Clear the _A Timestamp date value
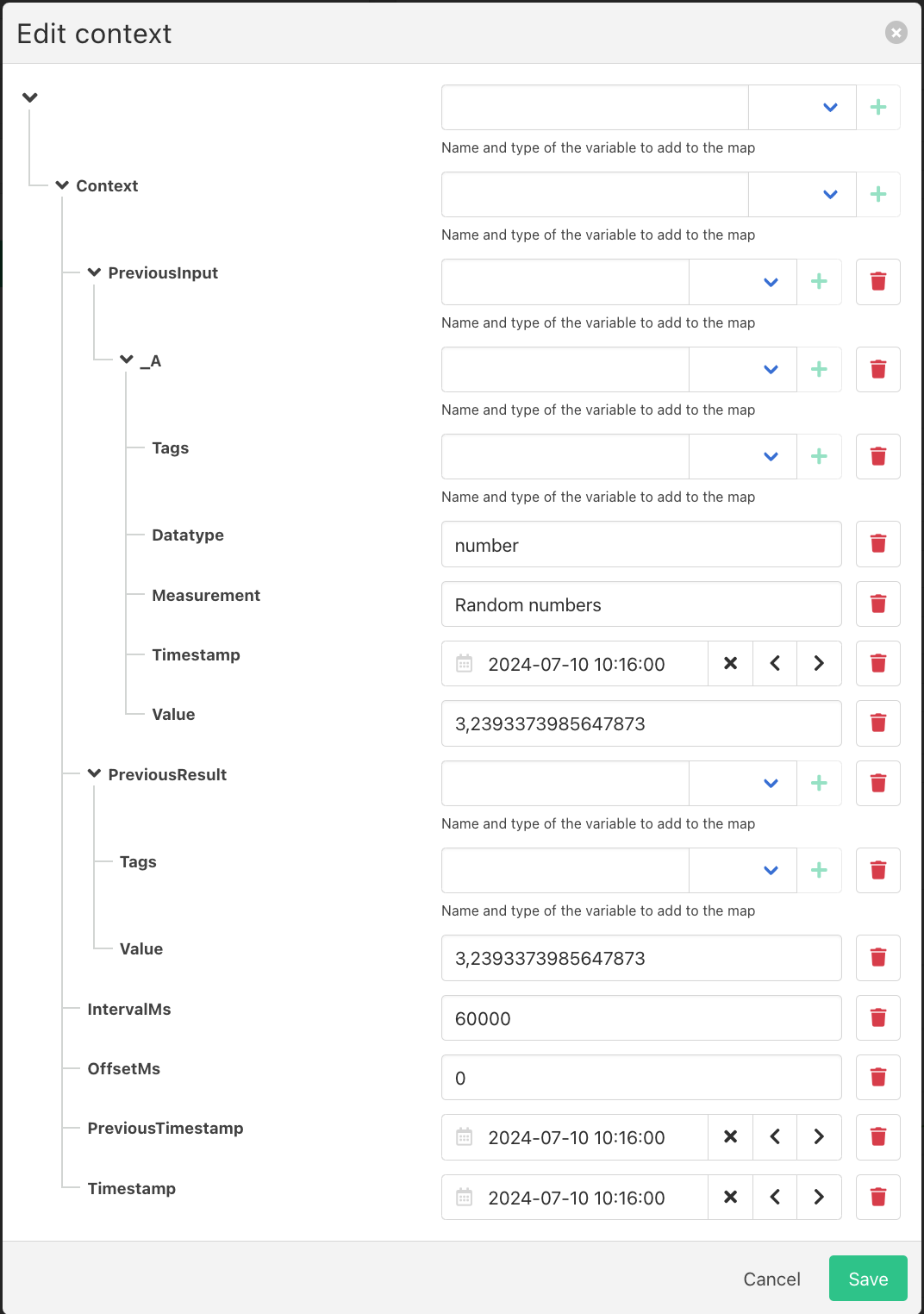This screenshot has width=924, height=1314. click(x=730, y=663)
